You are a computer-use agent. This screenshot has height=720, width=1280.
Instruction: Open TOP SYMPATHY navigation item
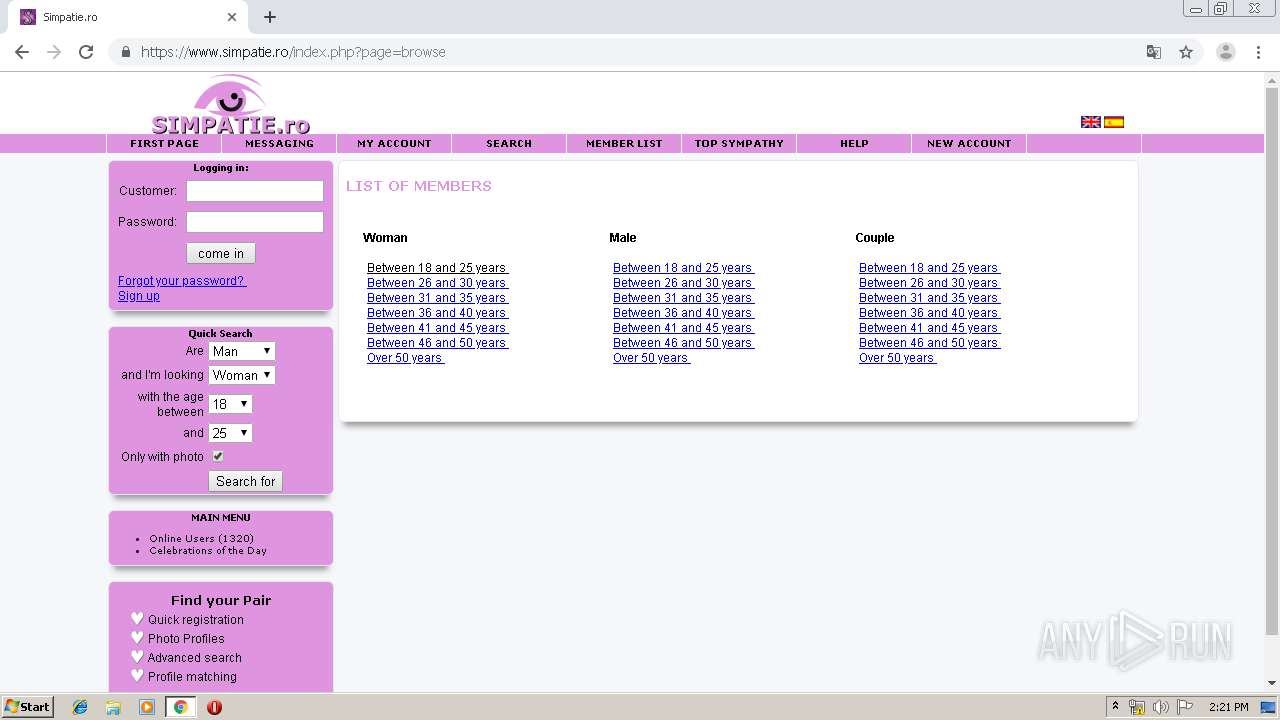tap(739, 143)
